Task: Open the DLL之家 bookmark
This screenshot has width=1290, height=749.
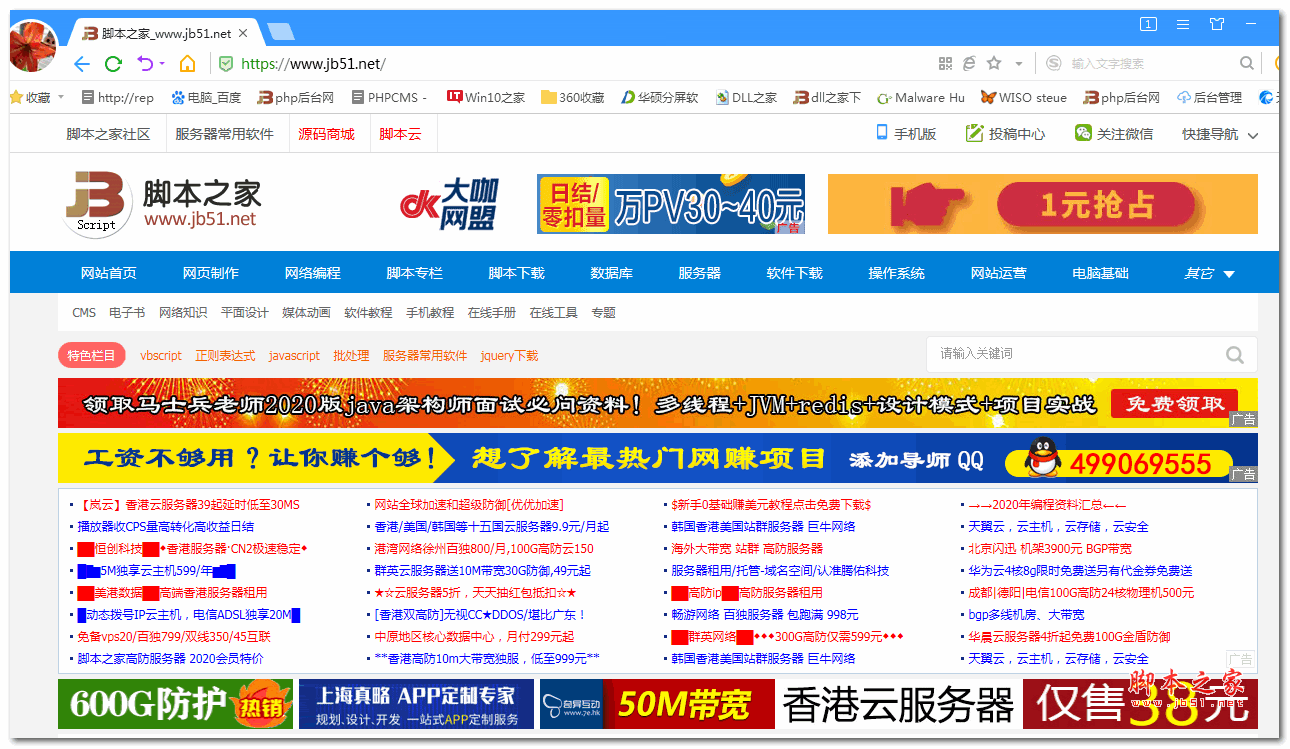Action: point(746,97)
